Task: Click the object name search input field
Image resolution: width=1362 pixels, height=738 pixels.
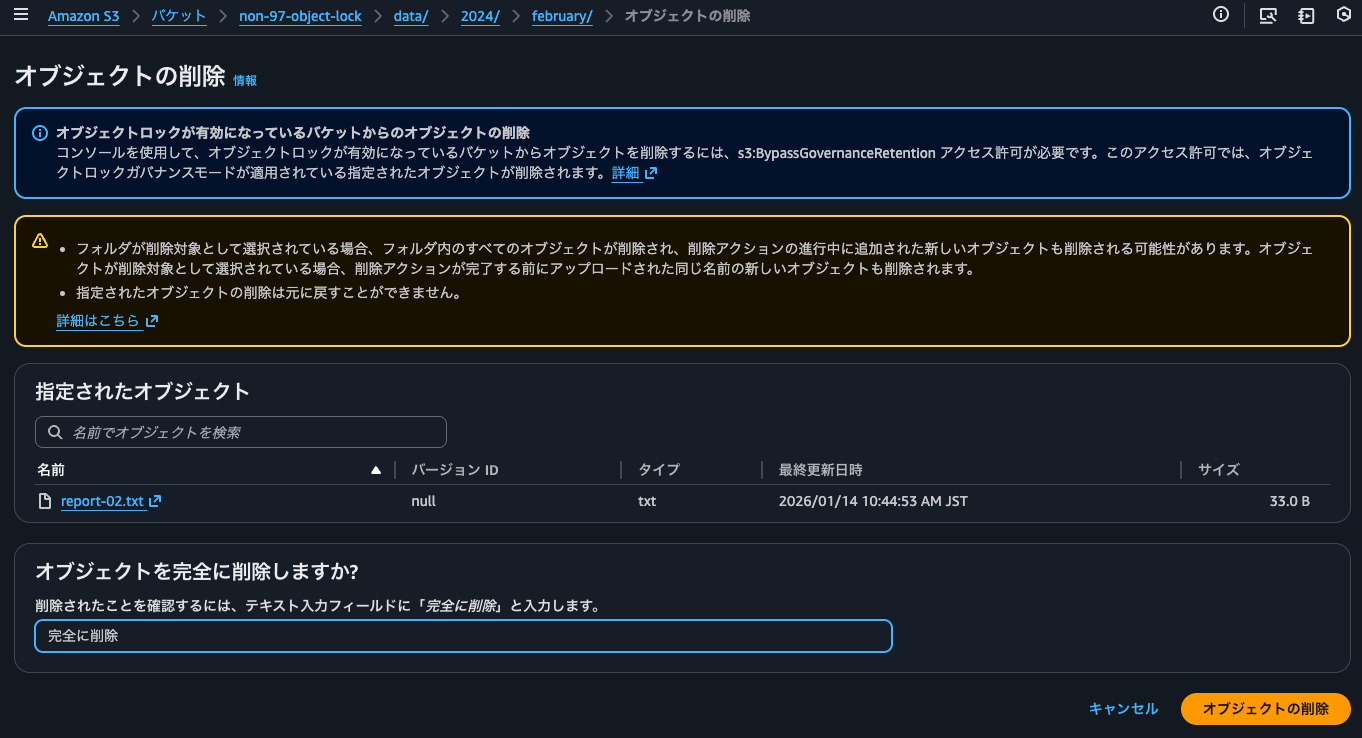Action: click(x=240, y=431)
